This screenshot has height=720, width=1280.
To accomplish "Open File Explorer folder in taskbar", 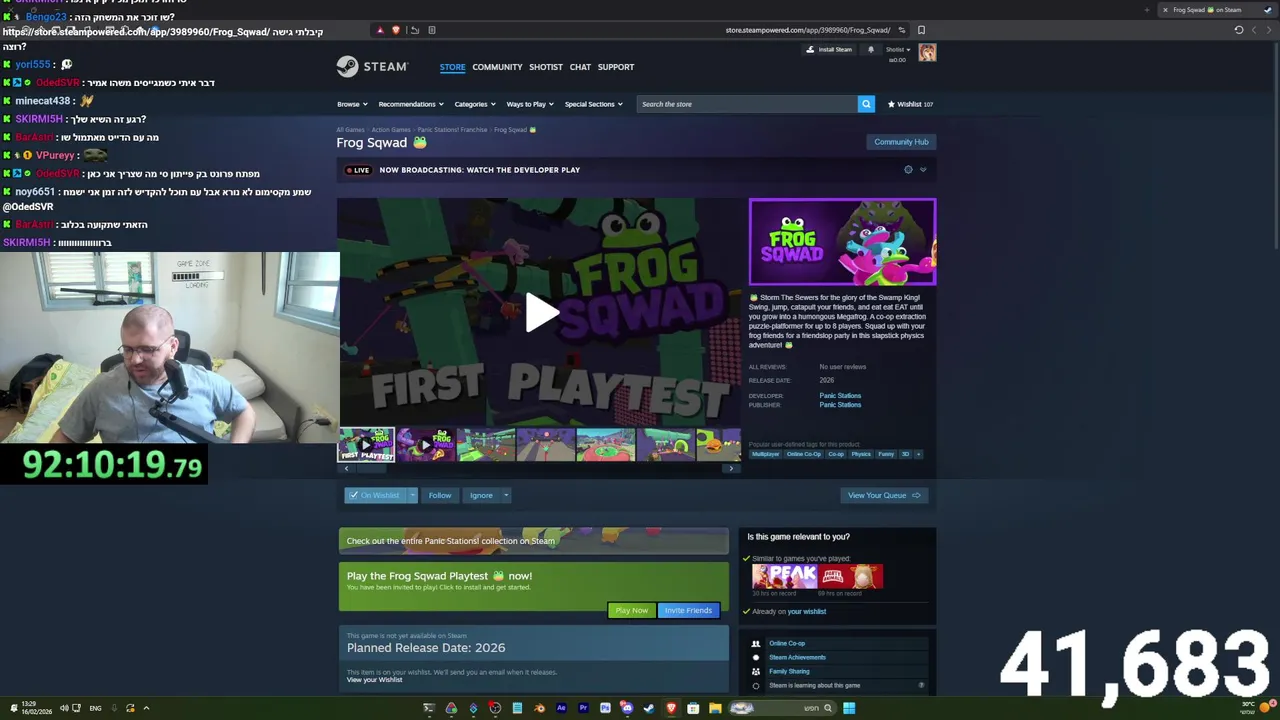I will [715, 708].
